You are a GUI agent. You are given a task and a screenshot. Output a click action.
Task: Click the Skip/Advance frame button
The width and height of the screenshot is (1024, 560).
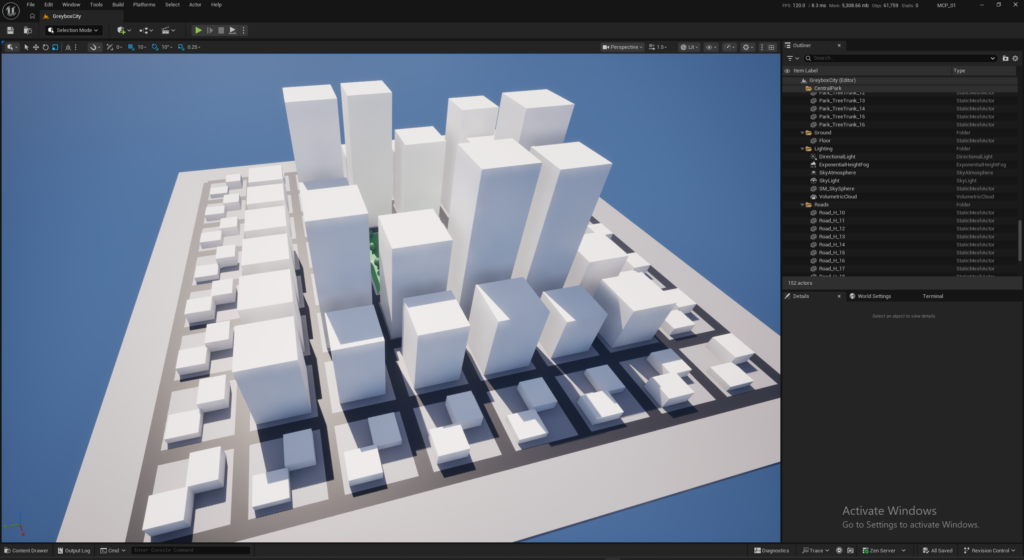[210, 30]
